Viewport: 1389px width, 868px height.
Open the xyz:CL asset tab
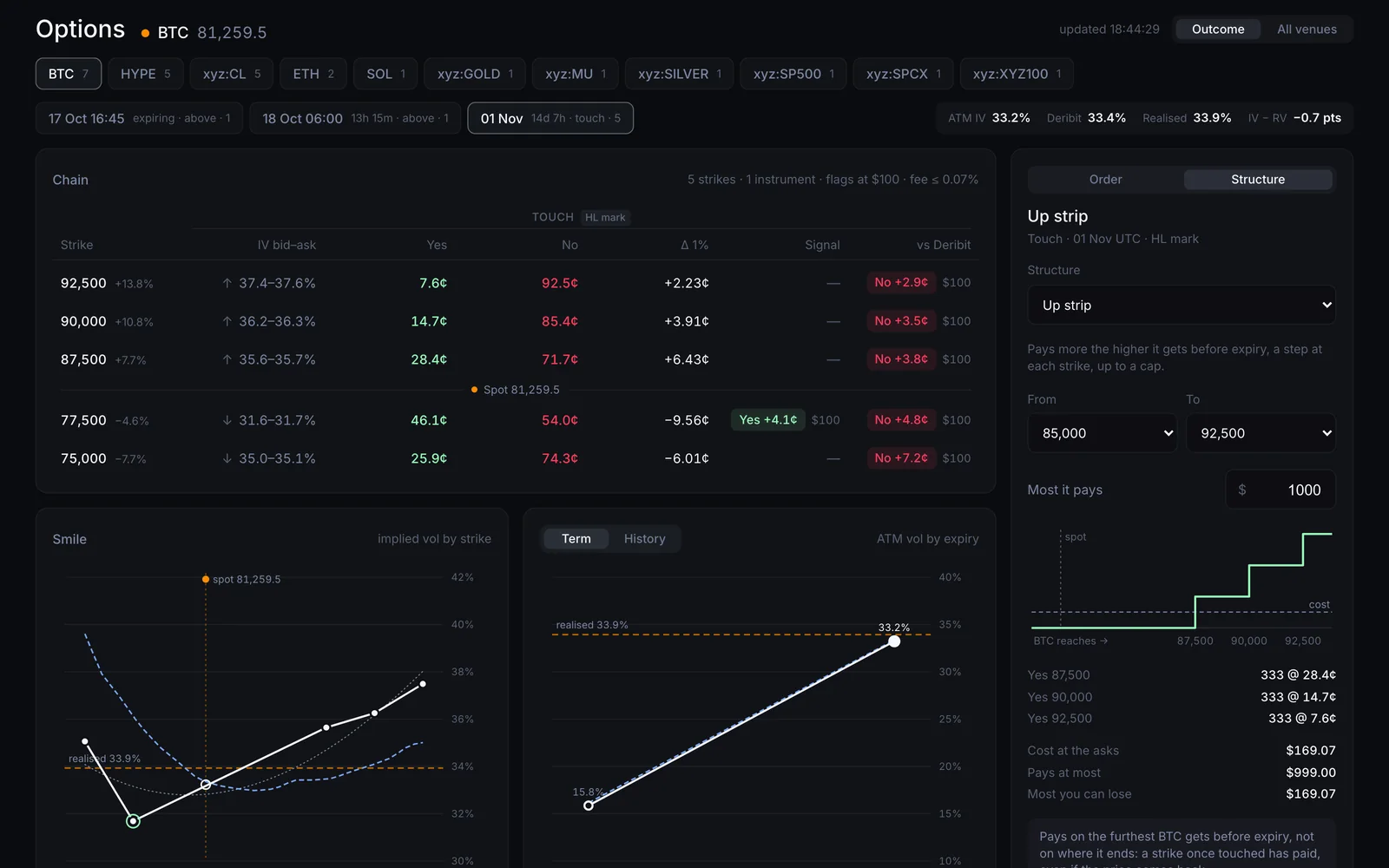[232, 74]
